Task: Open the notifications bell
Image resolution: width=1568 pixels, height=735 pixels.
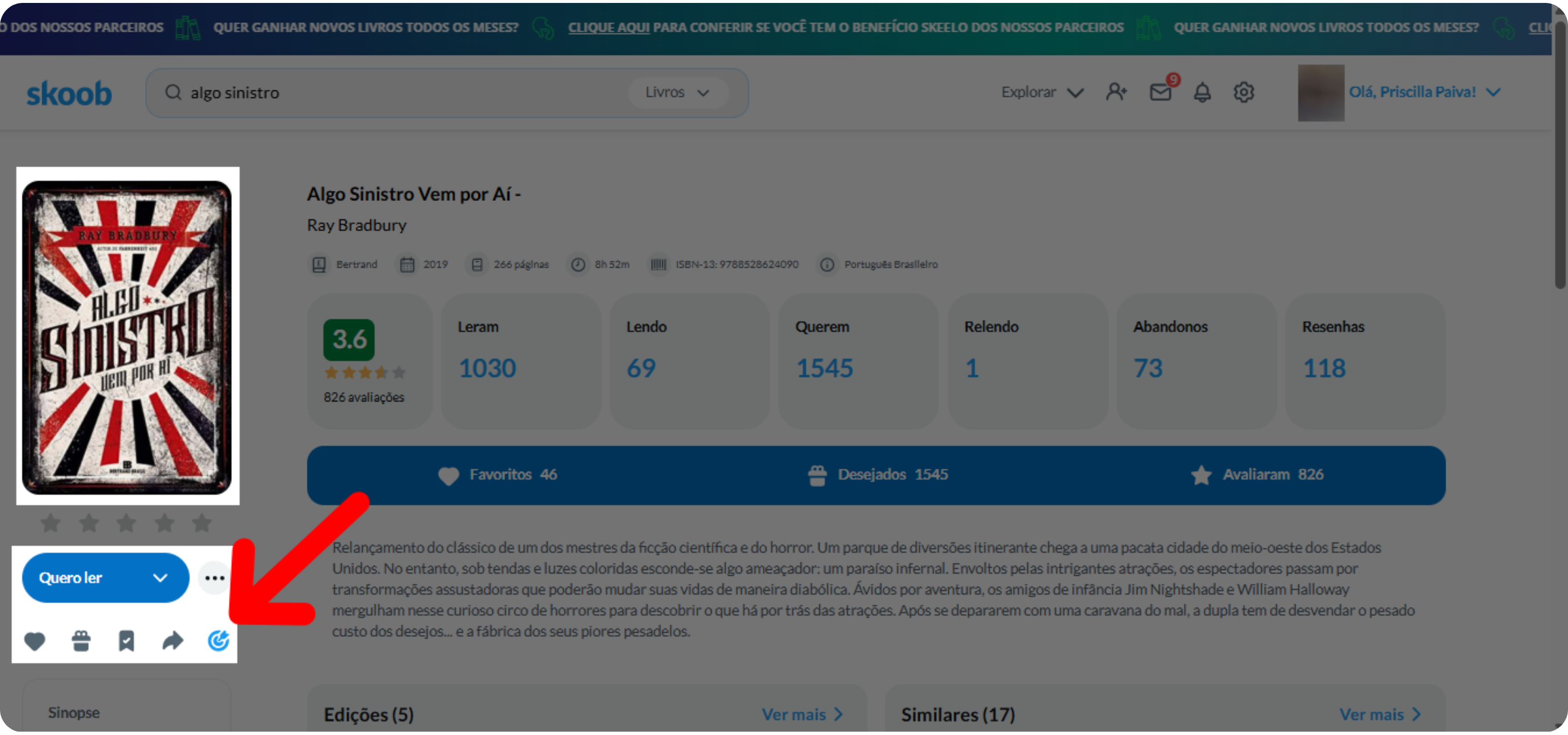Action: (1202, 92)
